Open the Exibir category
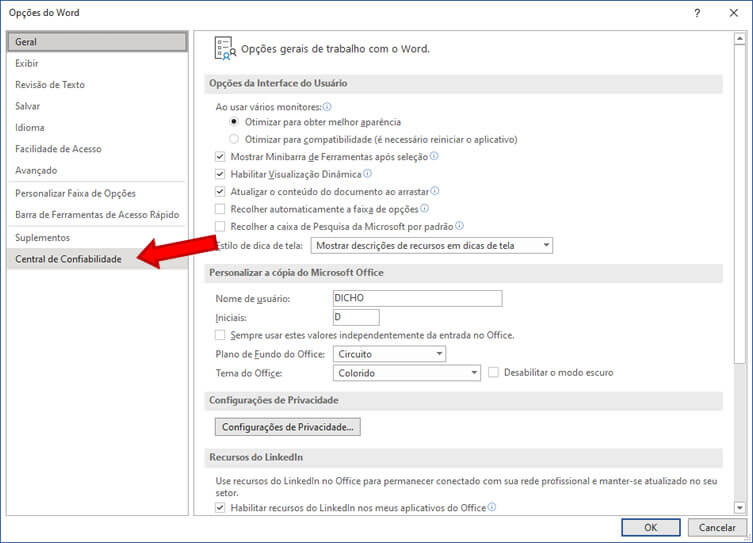This screenshot has height=543, width=753. pyautogui.click(x=97, y=63)
